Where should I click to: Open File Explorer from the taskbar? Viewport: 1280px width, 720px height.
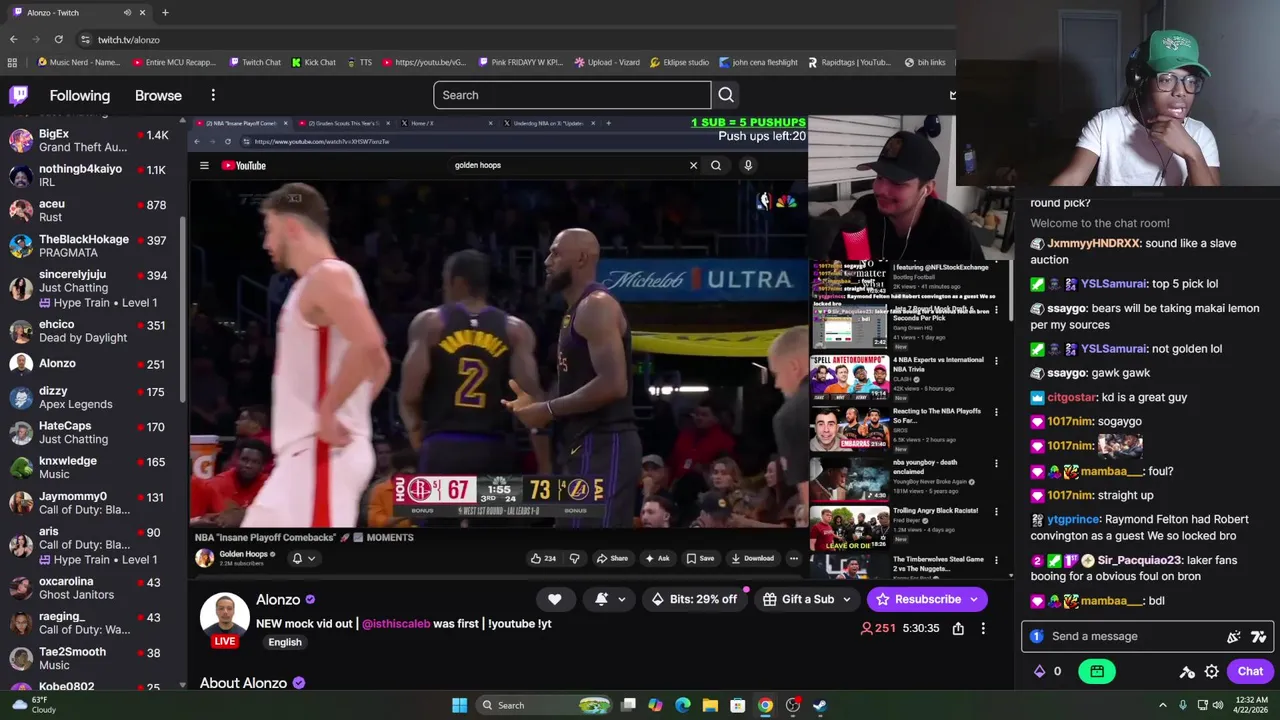(x=710, y=705)
